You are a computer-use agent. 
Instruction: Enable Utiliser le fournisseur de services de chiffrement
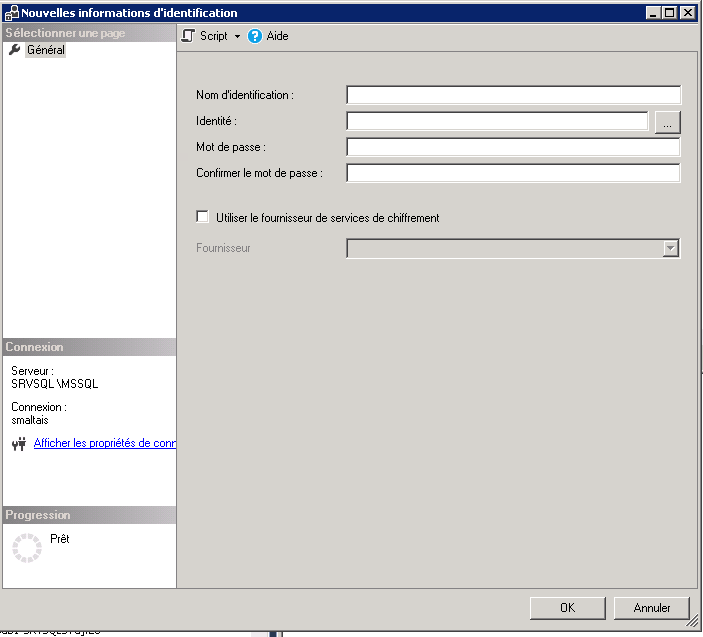[x=203, y=217]
